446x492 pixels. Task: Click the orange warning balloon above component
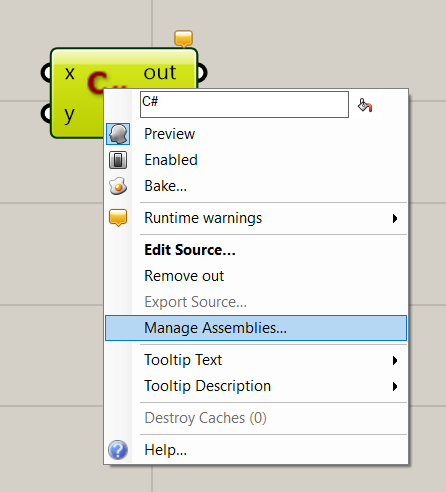183,38
